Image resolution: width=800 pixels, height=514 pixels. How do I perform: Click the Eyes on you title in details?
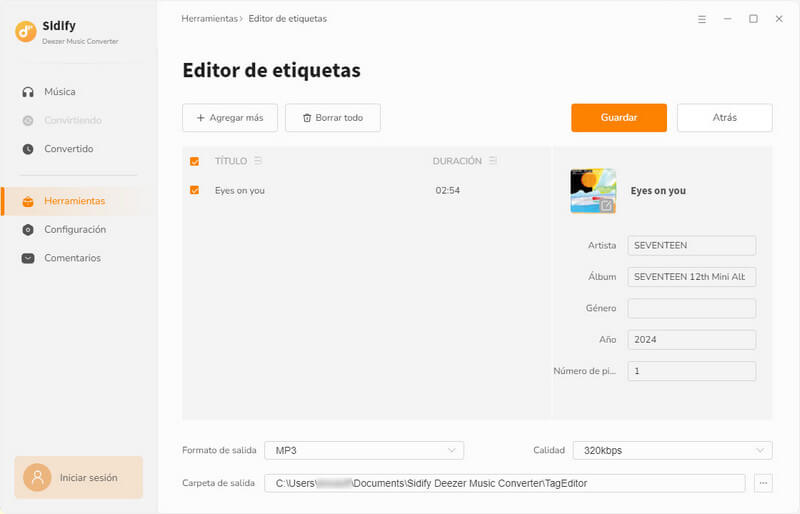click(658, 191)
